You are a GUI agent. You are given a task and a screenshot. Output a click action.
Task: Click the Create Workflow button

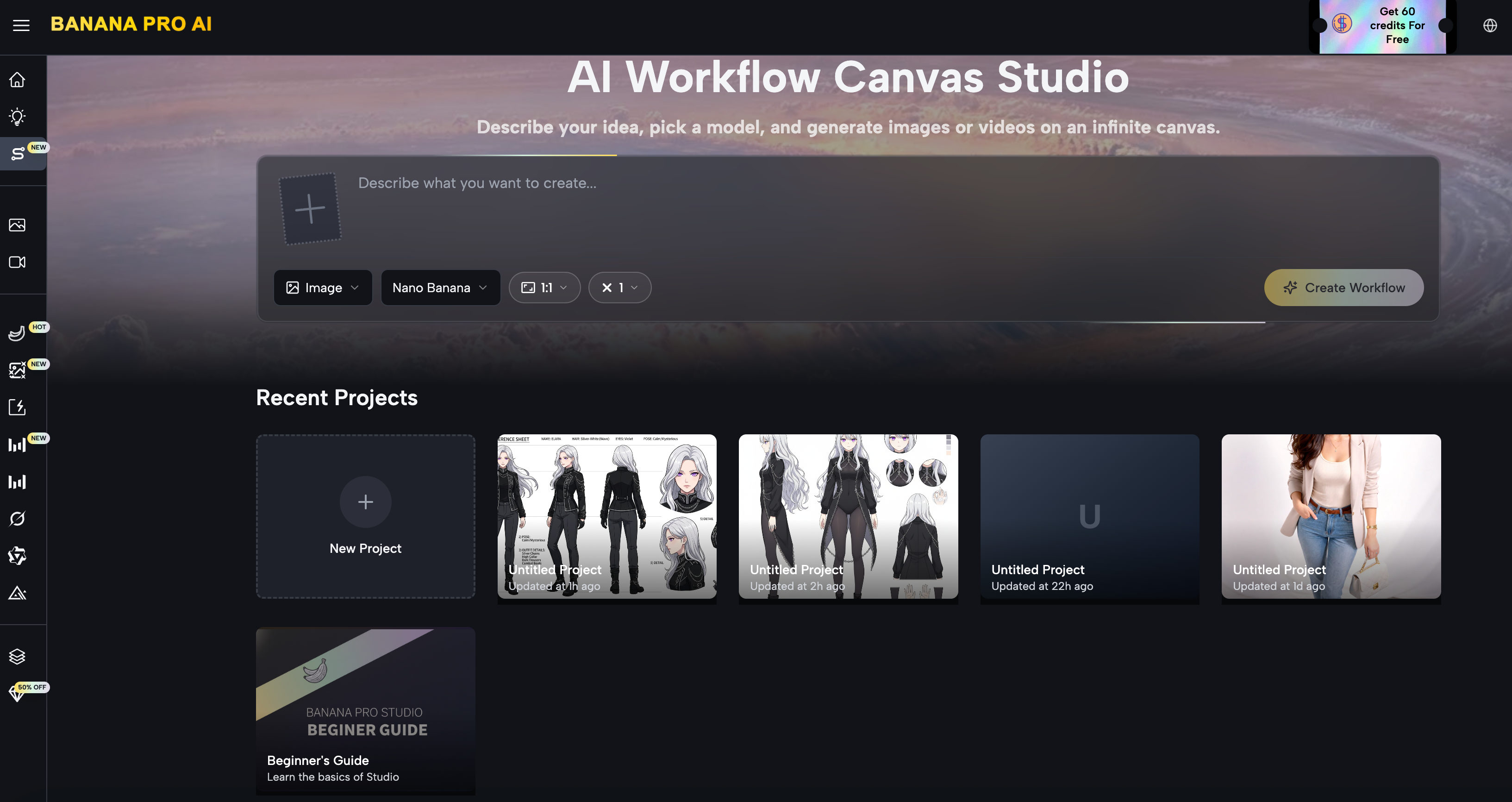click(1343, 288)
